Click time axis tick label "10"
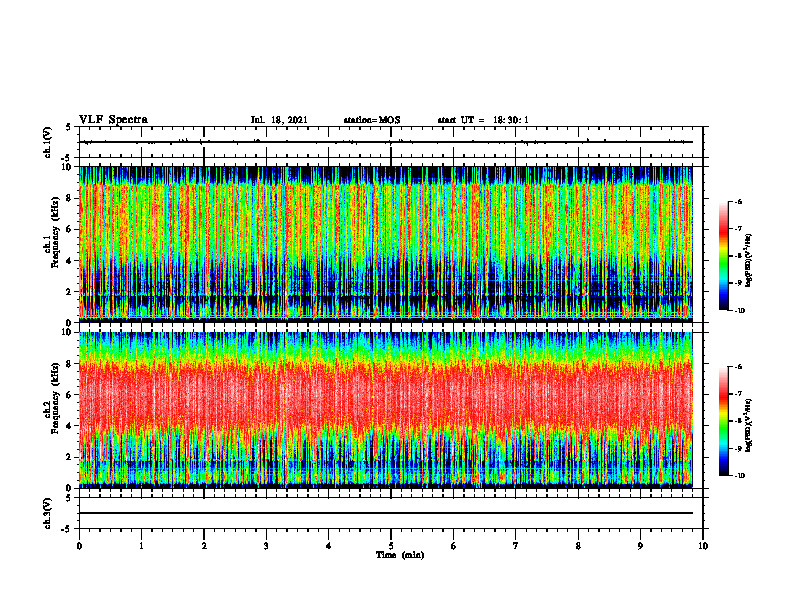 pos(703,546)
